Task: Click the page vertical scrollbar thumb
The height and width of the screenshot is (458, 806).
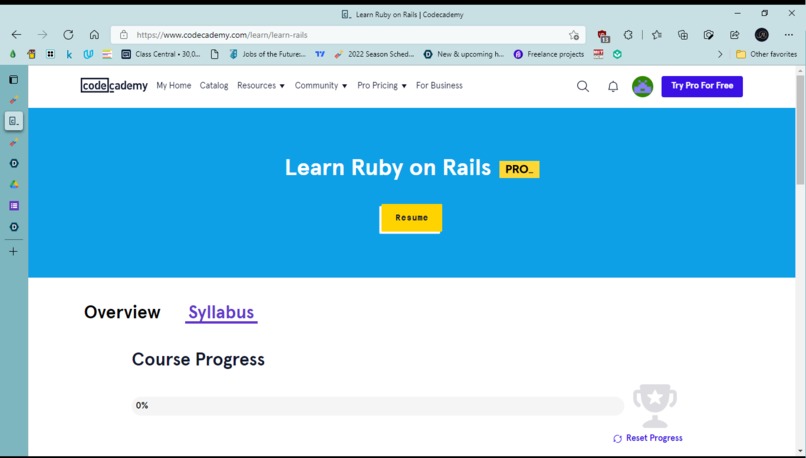Action: (800, 129)
